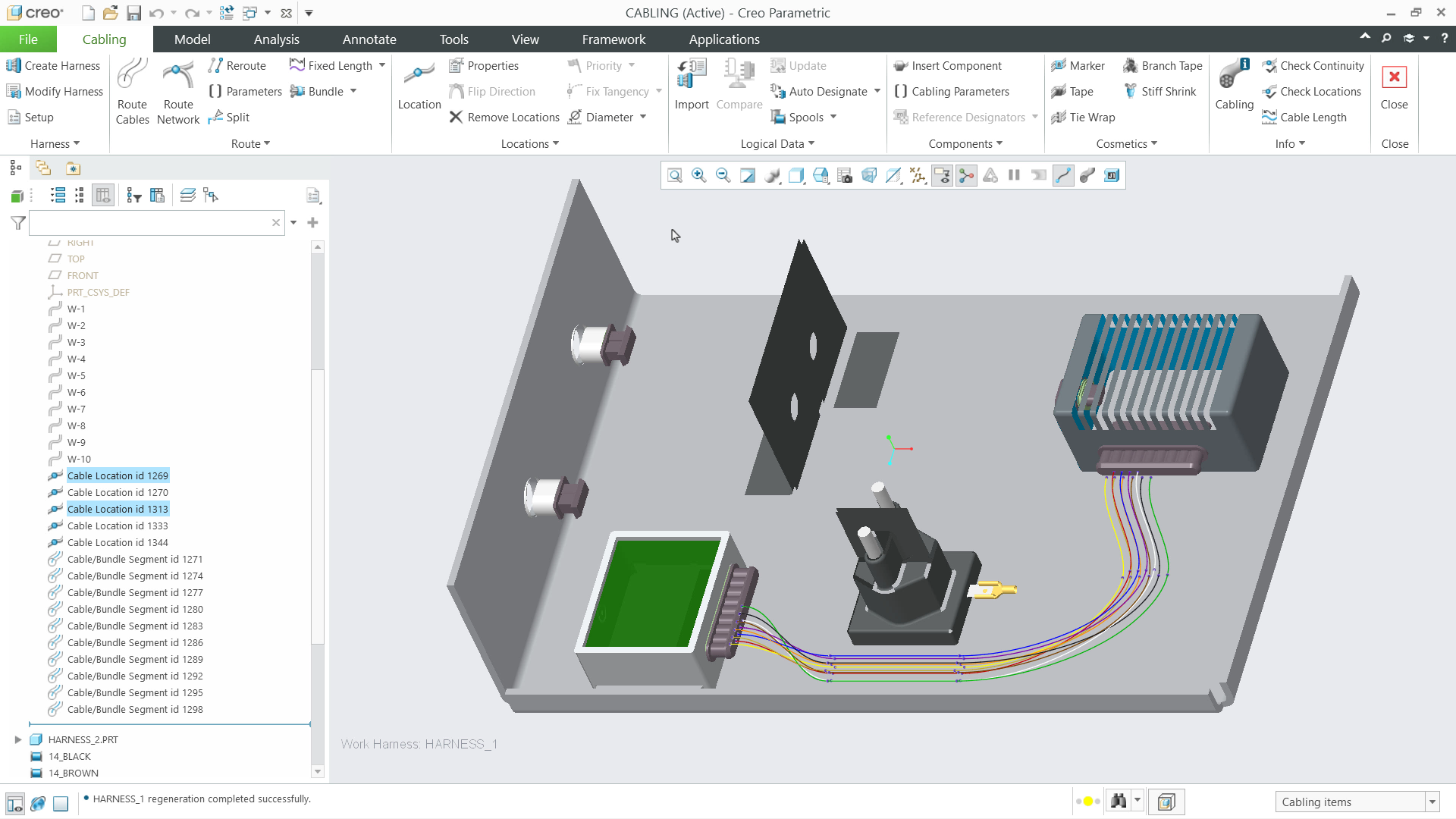Toggle tree columns display button
The width and height of the screenshot is (1456, 819).
click(103, 196)
